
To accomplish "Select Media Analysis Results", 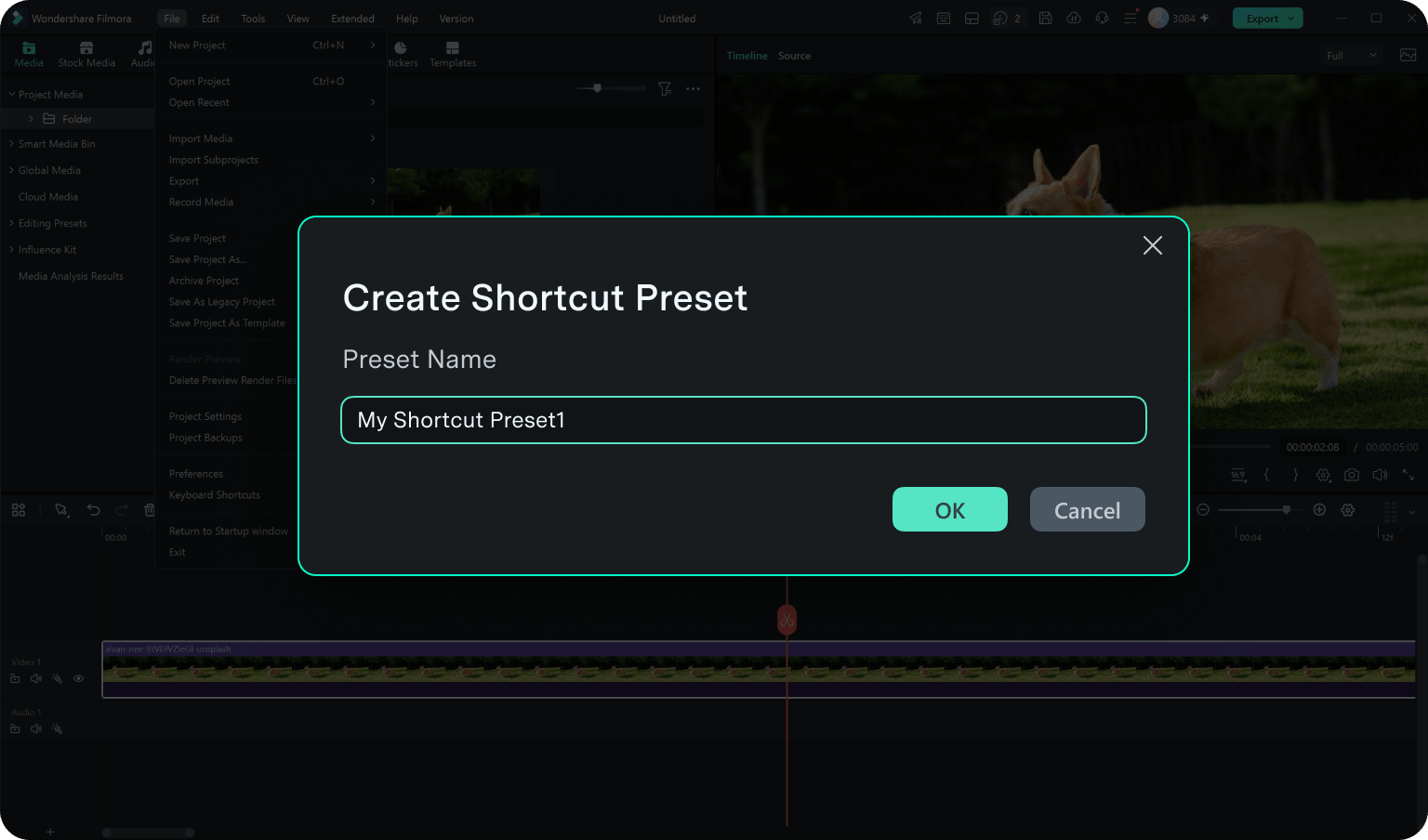I will (71, 276).
